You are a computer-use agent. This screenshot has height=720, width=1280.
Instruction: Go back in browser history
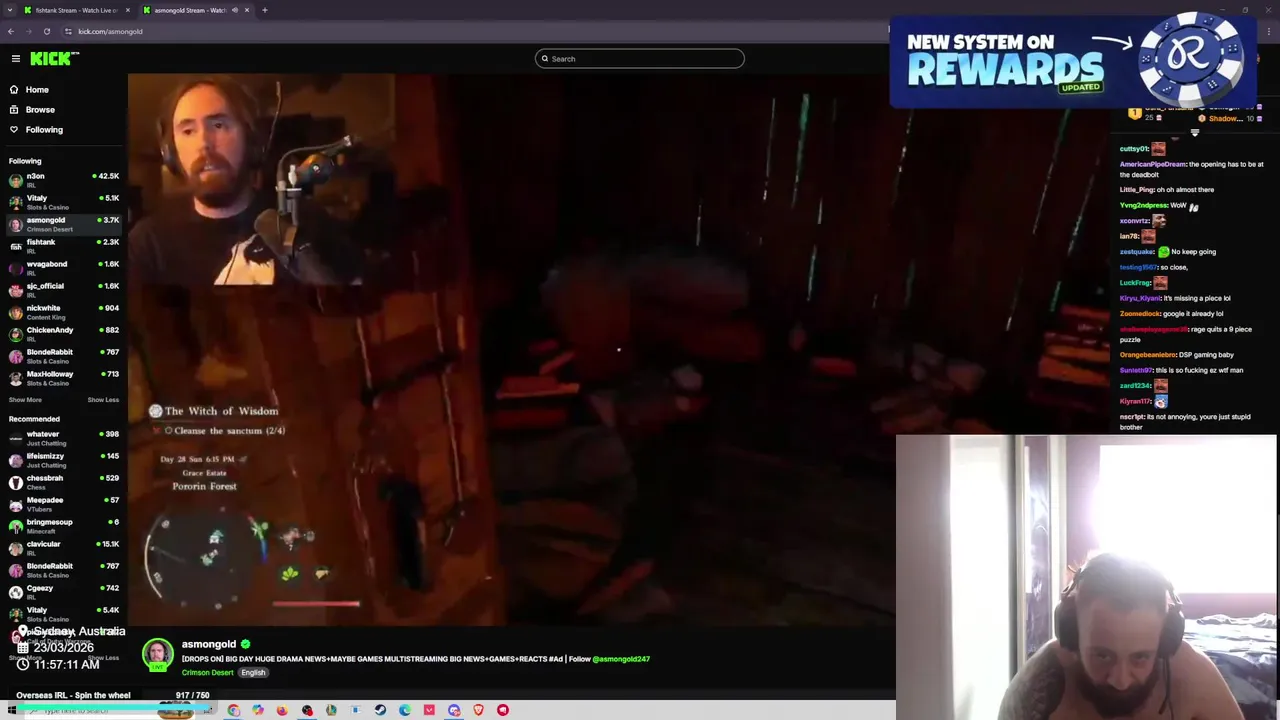click(11, 31)
